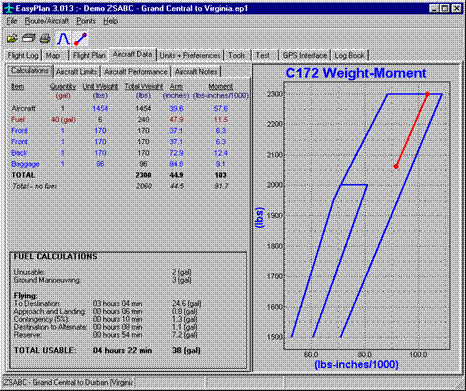The image size is (466, 391).
Task: Click the Aircraft unit weight 1454 field
Action: 100,109
